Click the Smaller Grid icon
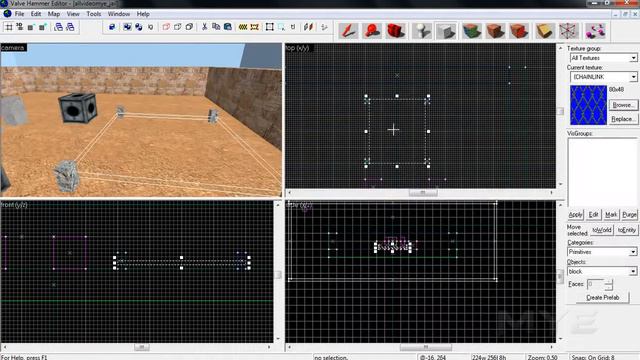Viewport: 640px width, 360px height. 31,27
